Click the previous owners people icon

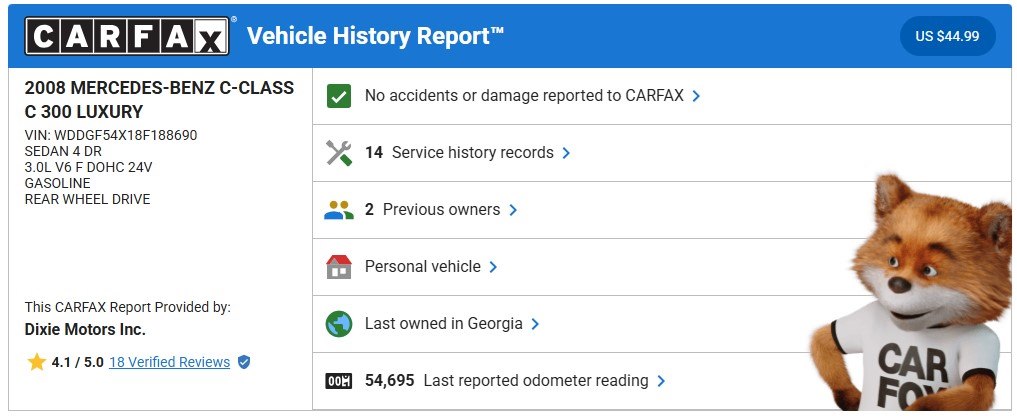(x=339, y=210)
